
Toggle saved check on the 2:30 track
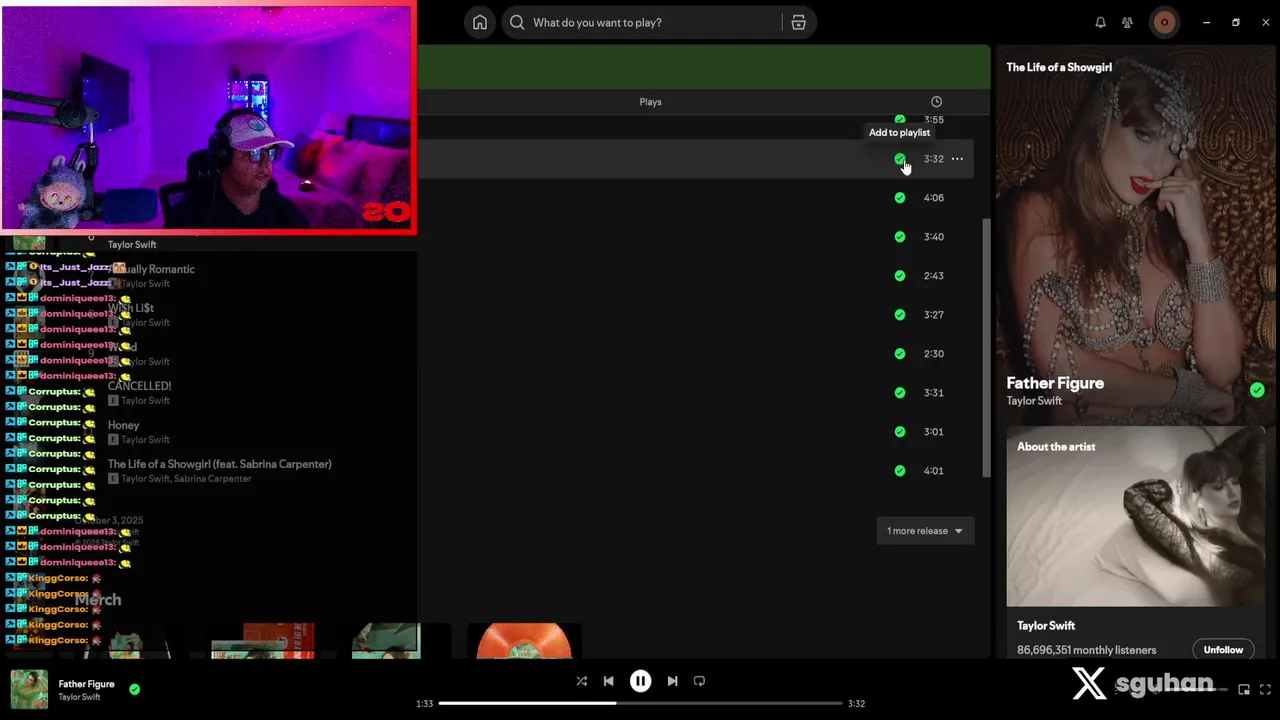pyautogui.click(x=900, y=354)
